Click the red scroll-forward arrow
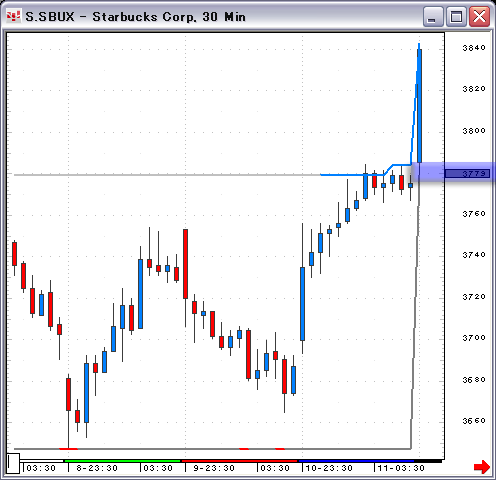The image size is (496, 480). (482, 467)
